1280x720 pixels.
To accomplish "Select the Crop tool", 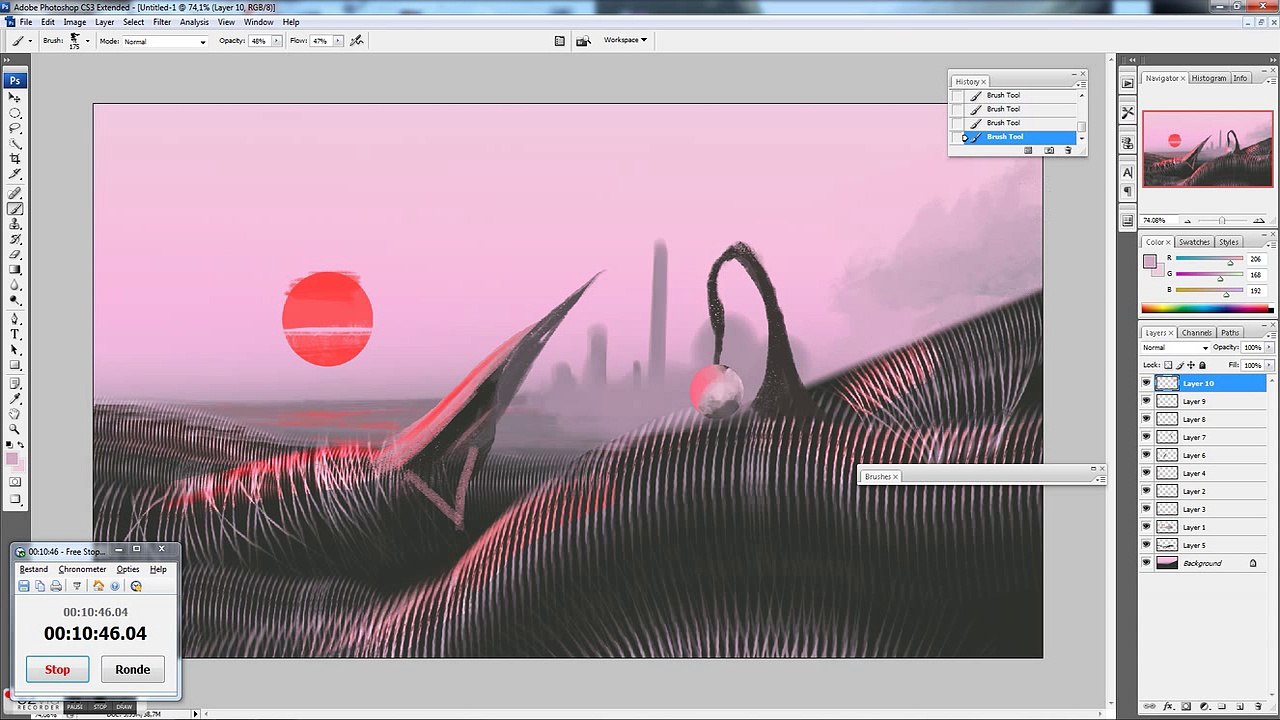I will (x=16, y=158).
